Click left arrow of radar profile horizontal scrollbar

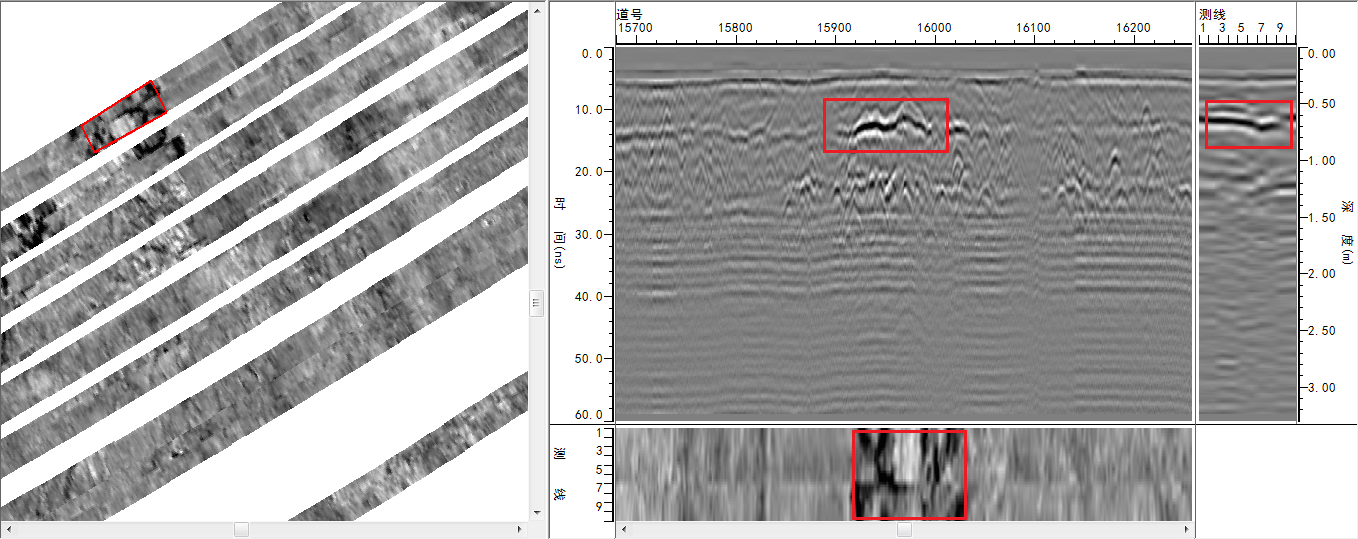(x=621, y=529)
